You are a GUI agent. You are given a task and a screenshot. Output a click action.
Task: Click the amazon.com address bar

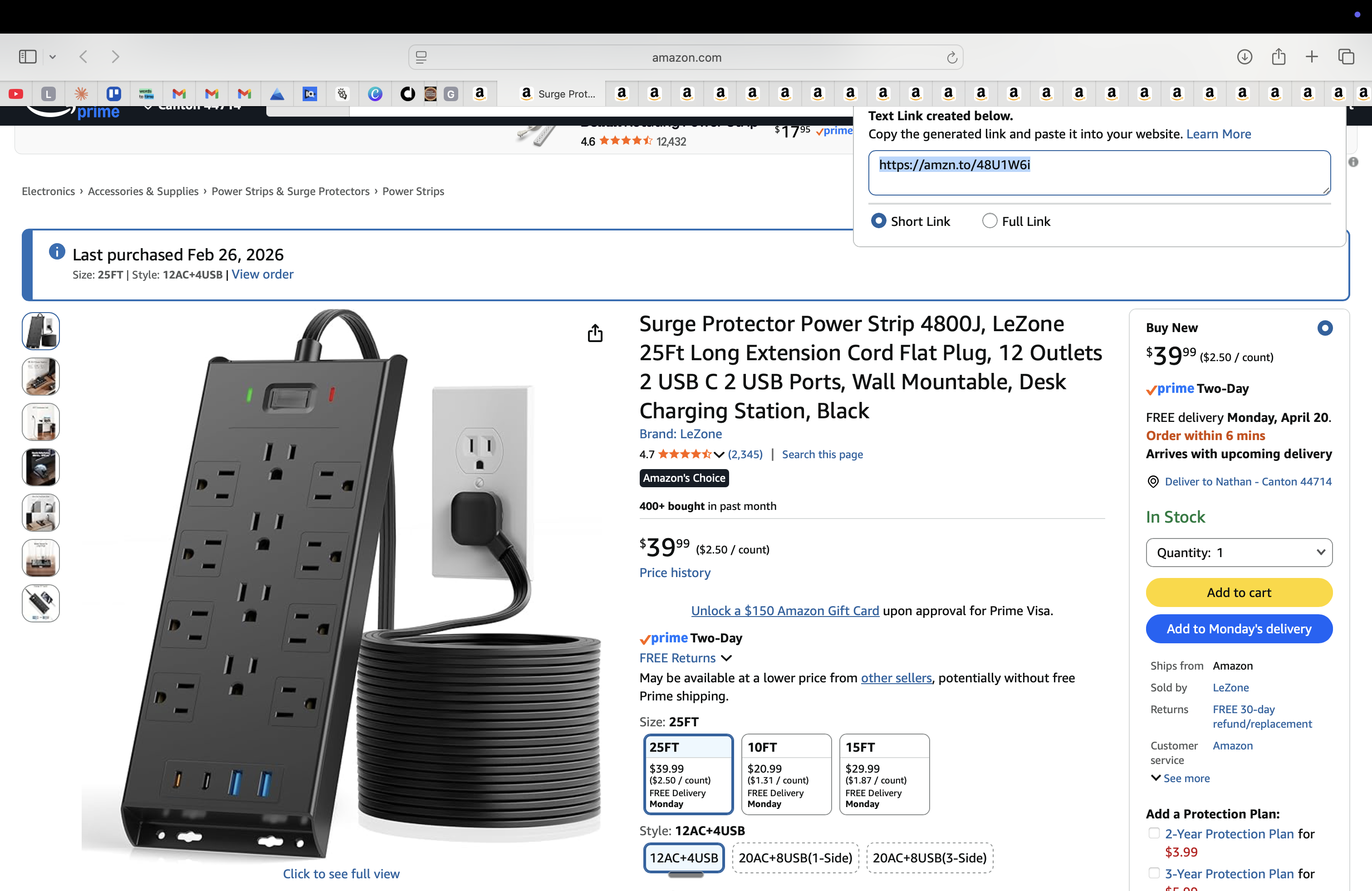[x=686, y=57]
